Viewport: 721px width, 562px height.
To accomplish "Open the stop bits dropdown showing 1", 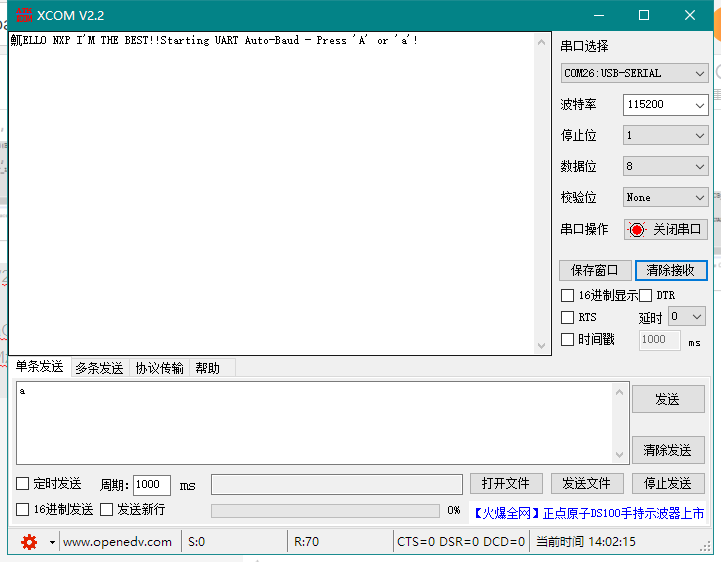I will tap(665, 135).
